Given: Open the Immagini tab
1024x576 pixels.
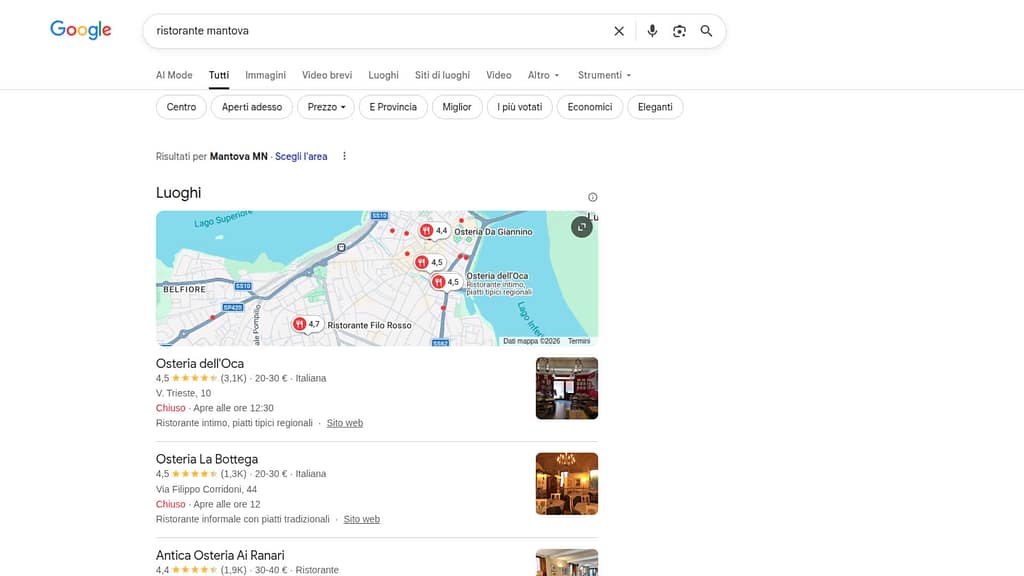Looking at the screenshot, I should click(265, 75).
